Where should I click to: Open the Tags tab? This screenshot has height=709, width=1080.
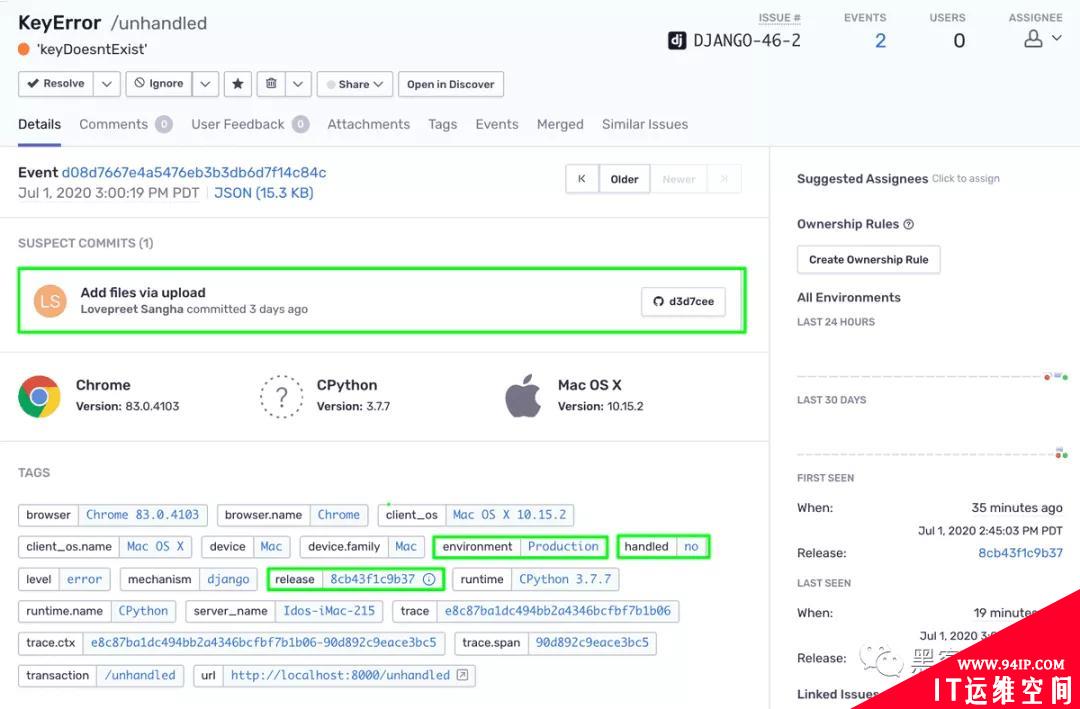pyautogui.click(x=442, y=125)
